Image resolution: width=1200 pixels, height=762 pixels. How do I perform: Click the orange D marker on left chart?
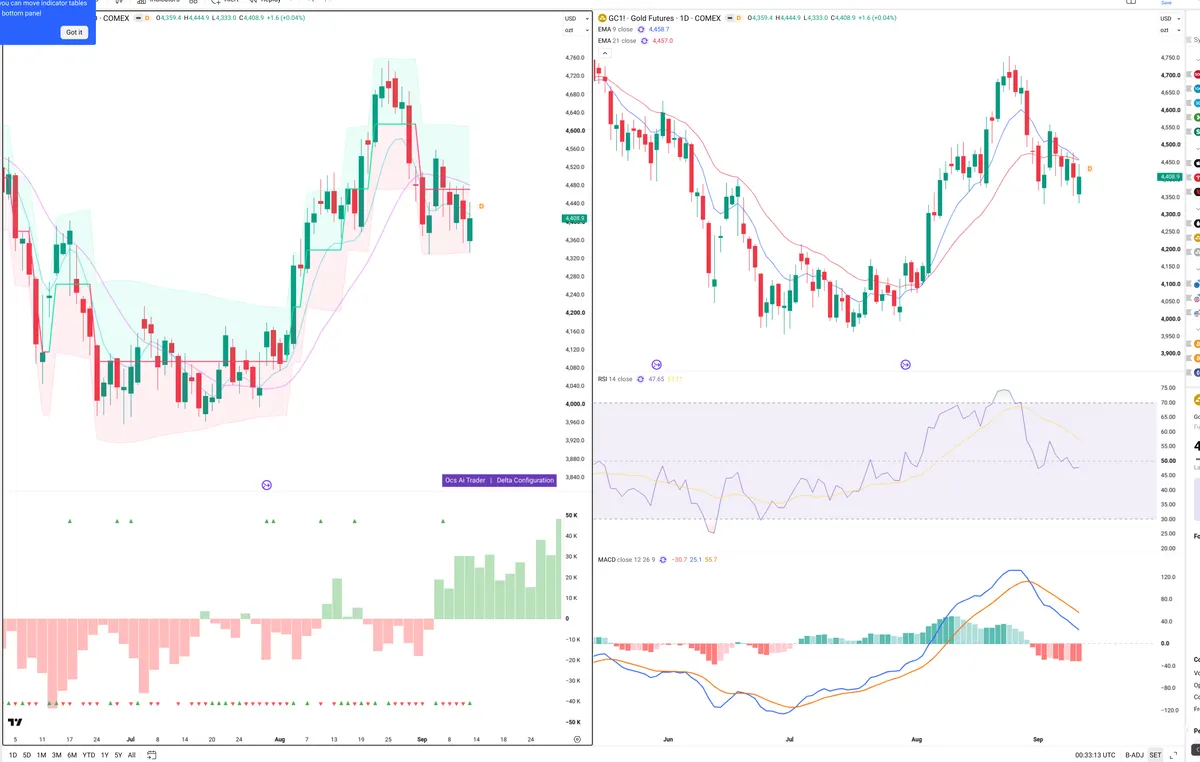[481, 206]
